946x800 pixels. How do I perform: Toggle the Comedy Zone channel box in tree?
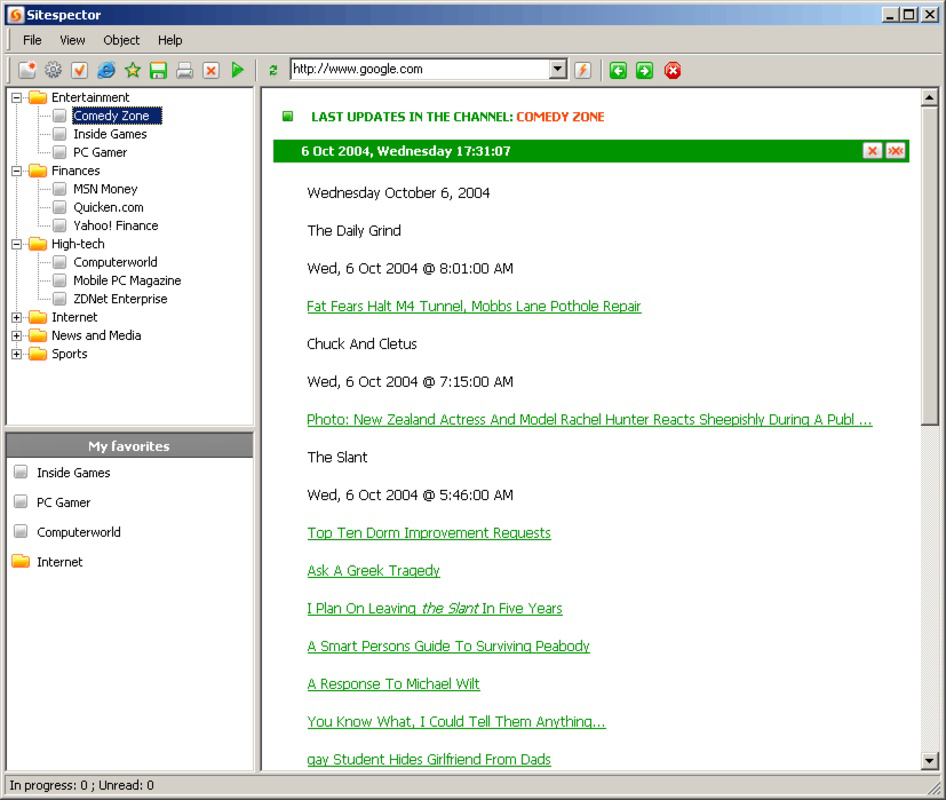point(59,115)
